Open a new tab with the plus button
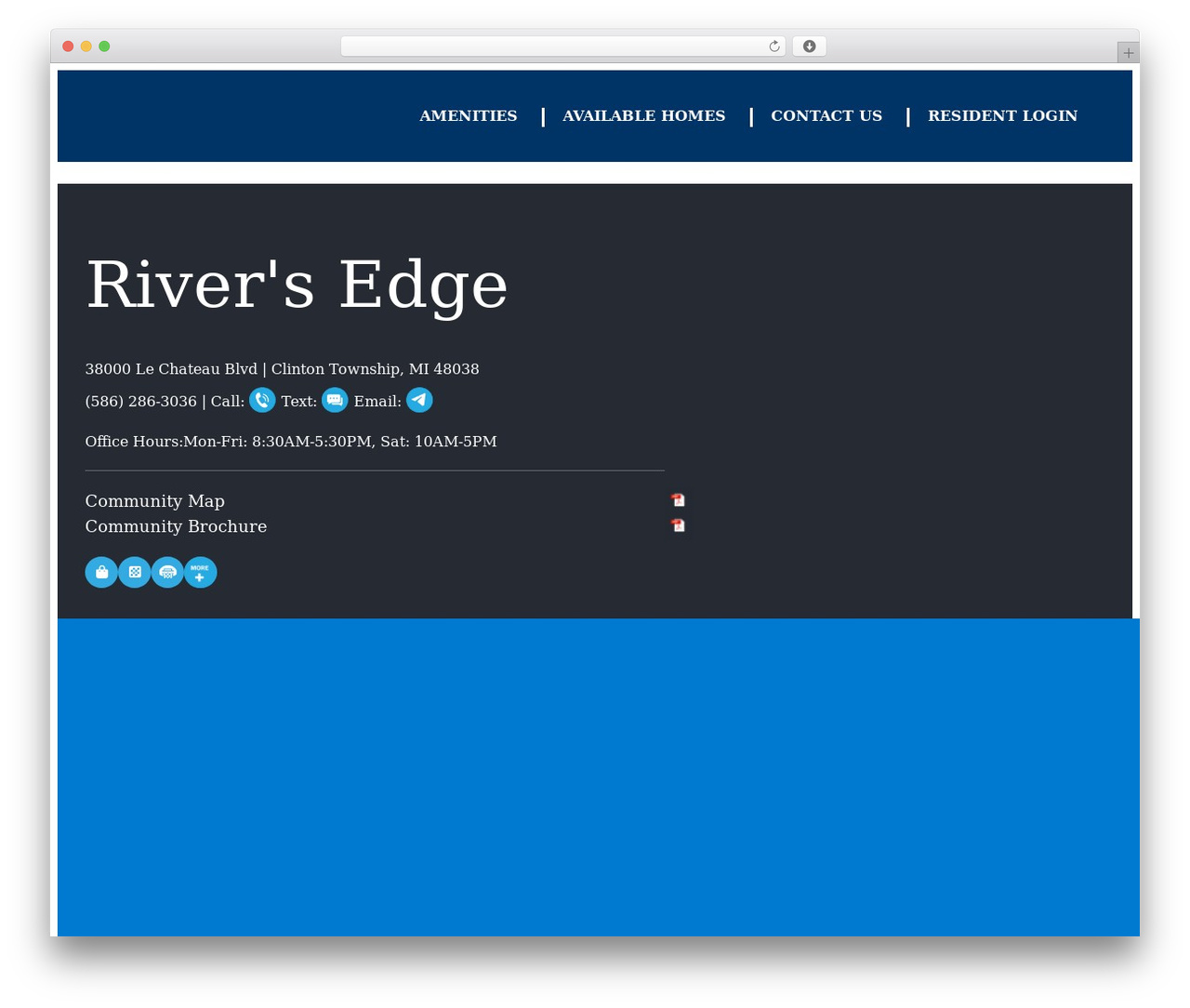Screen dimensions: 1190x1008 pyautogui.click(x=1129, y=53)
